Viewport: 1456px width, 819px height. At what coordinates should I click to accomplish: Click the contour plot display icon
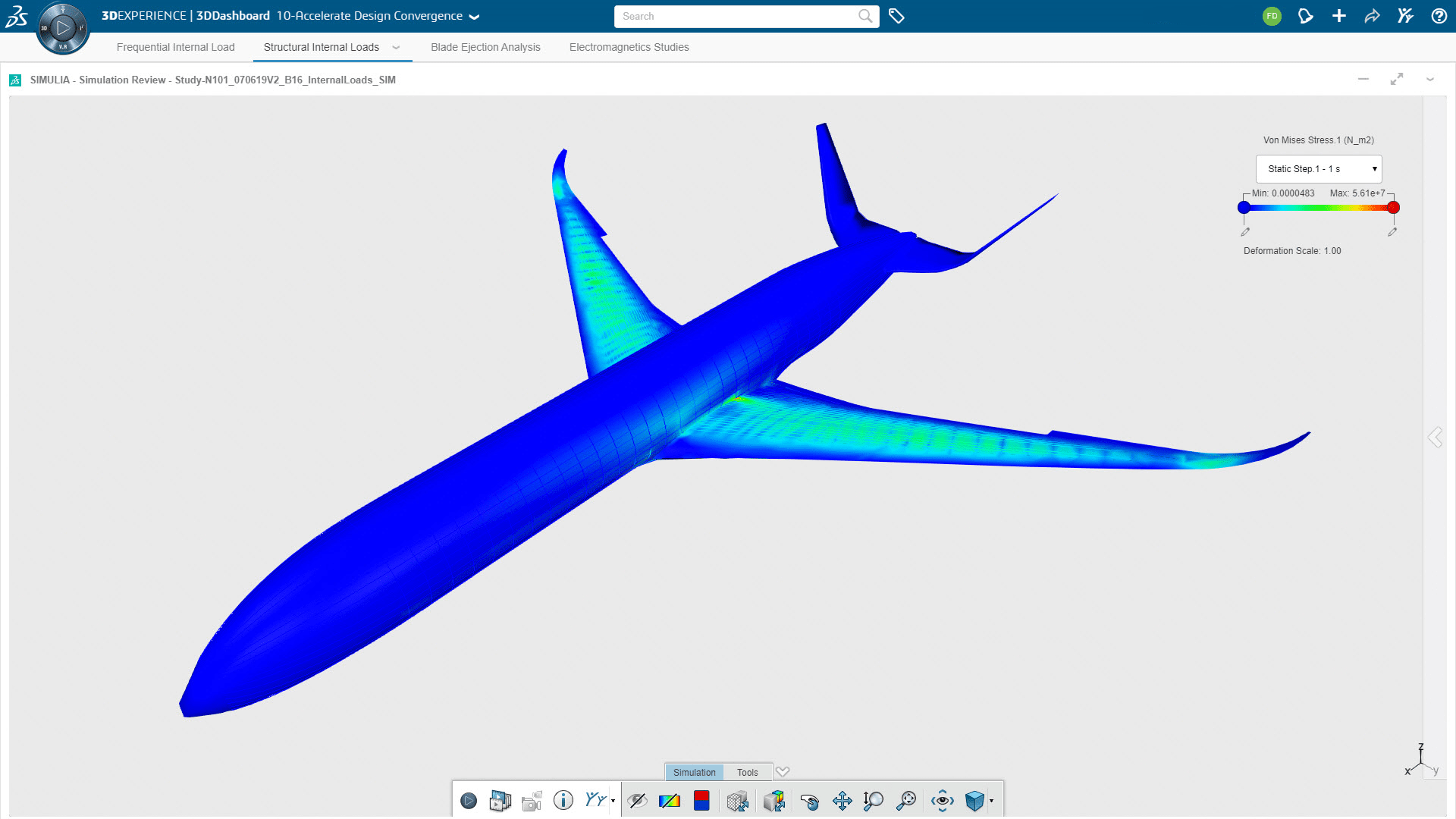[x=669, y=800]
